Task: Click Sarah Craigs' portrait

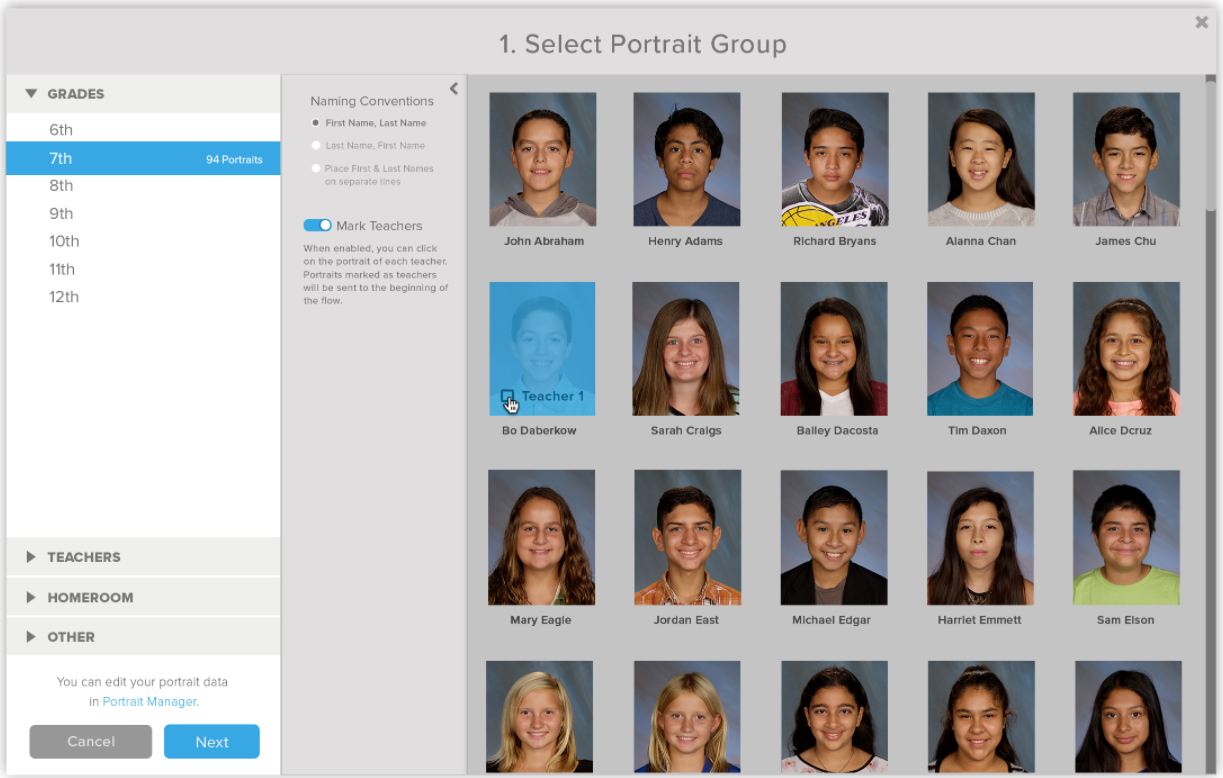Action: coord(686,348)
